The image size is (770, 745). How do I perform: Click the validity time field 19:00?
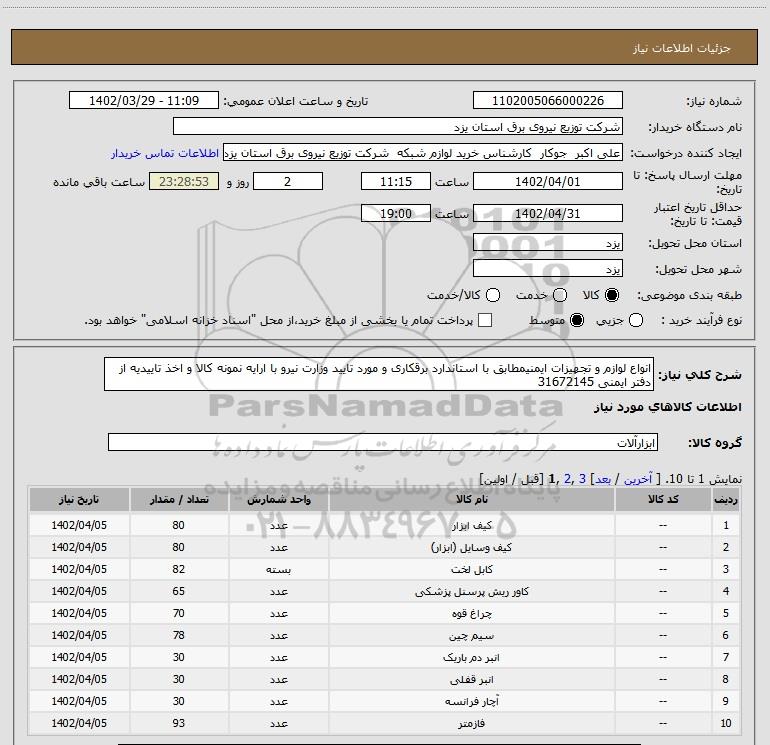[396, 214]
